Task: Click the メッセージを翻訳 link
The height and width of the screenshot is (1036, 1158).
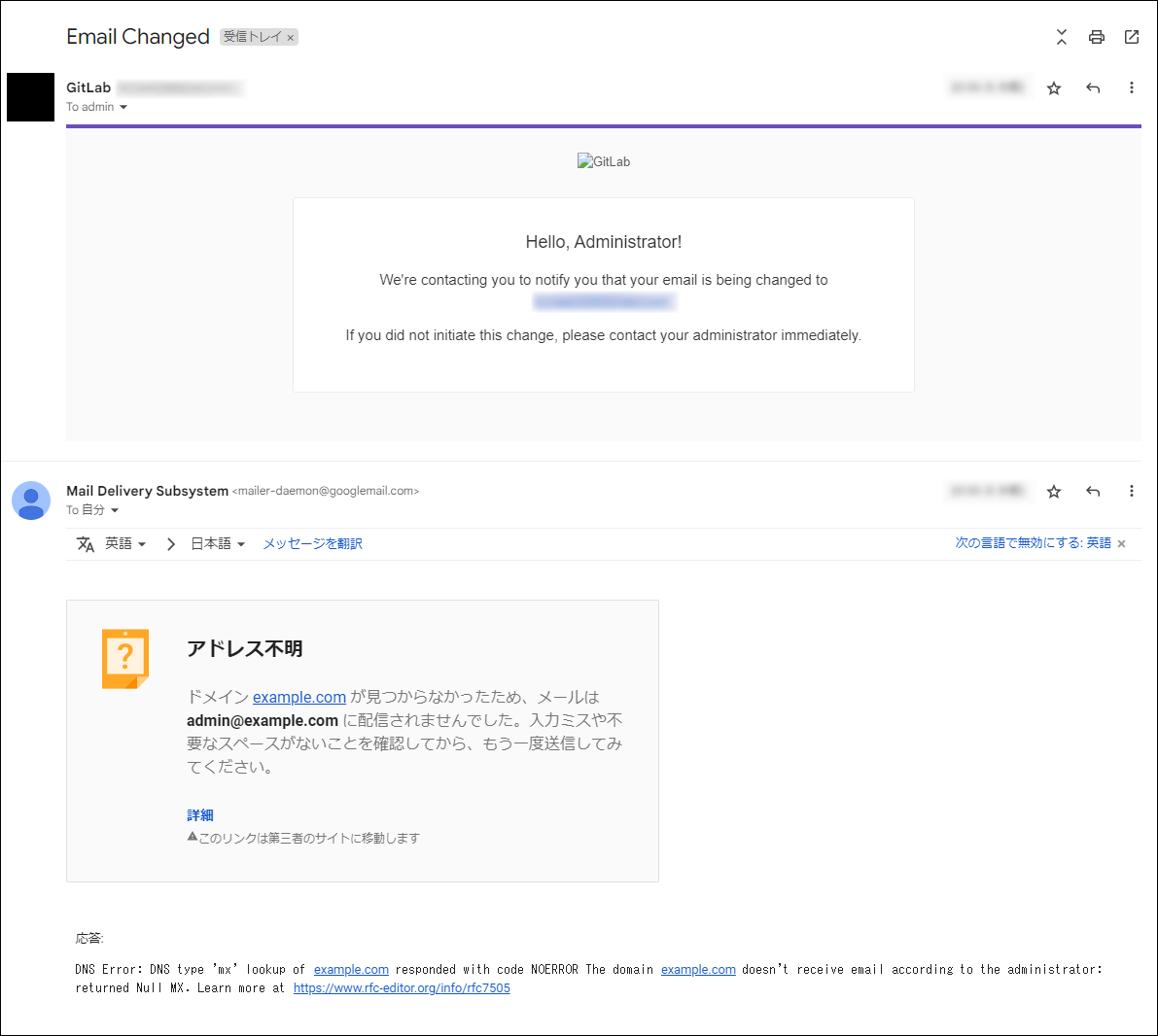Action: point(312,544)
